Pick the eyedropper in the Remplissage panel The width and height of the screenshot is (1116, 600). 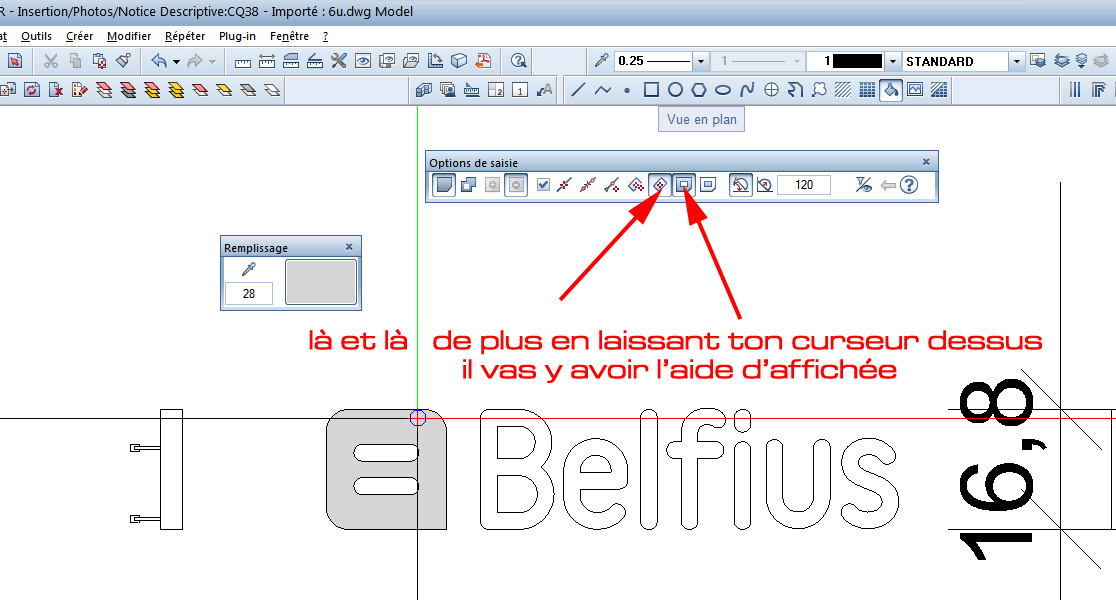click(x=248, y=269)
